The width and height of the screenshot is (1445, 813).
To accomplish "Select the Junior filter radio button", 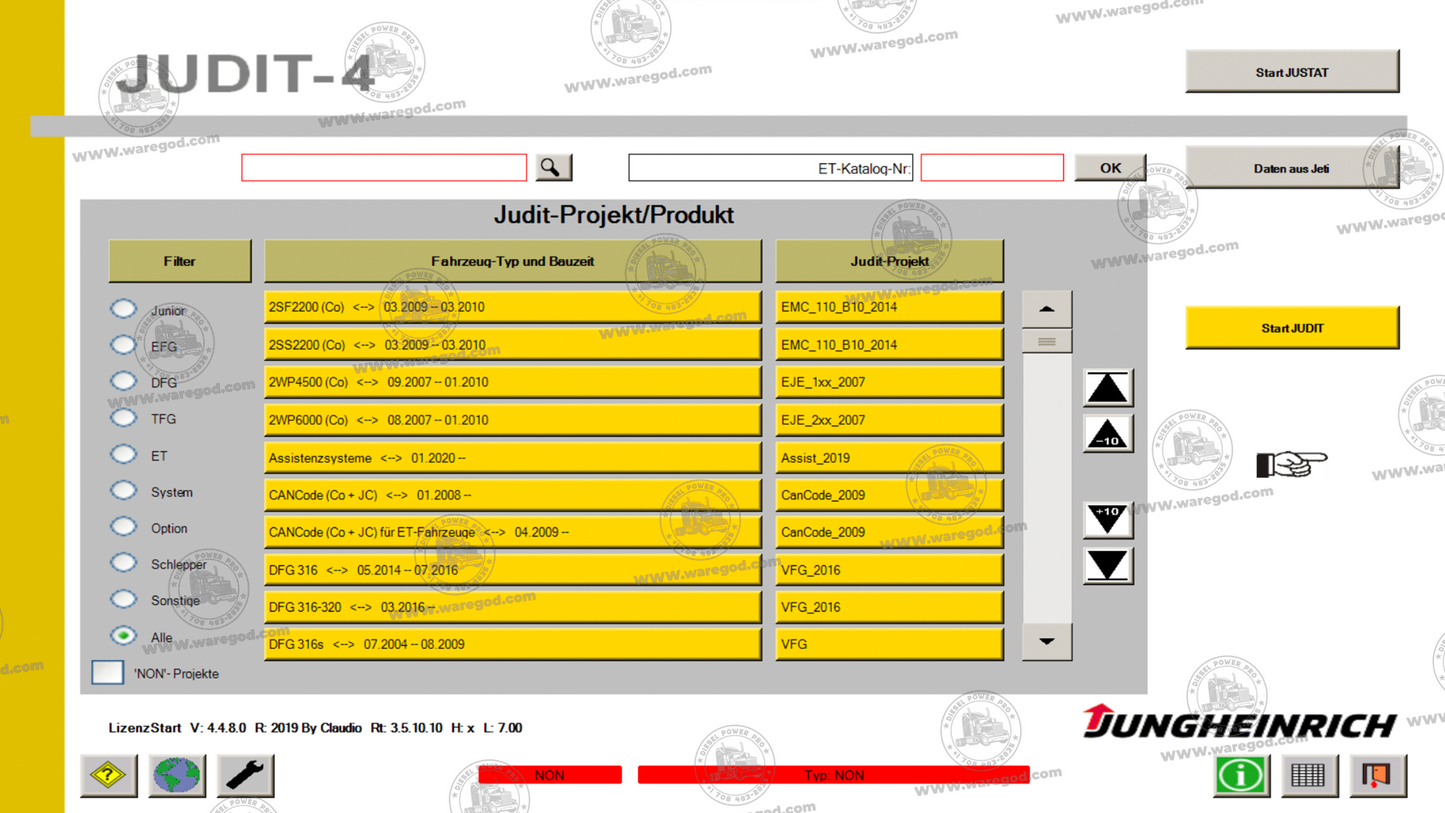I will tap(123, 309).
